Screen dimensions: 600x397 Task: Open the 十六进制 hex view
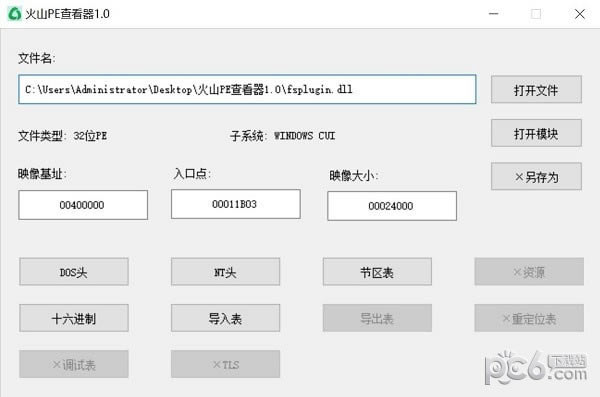74,318
